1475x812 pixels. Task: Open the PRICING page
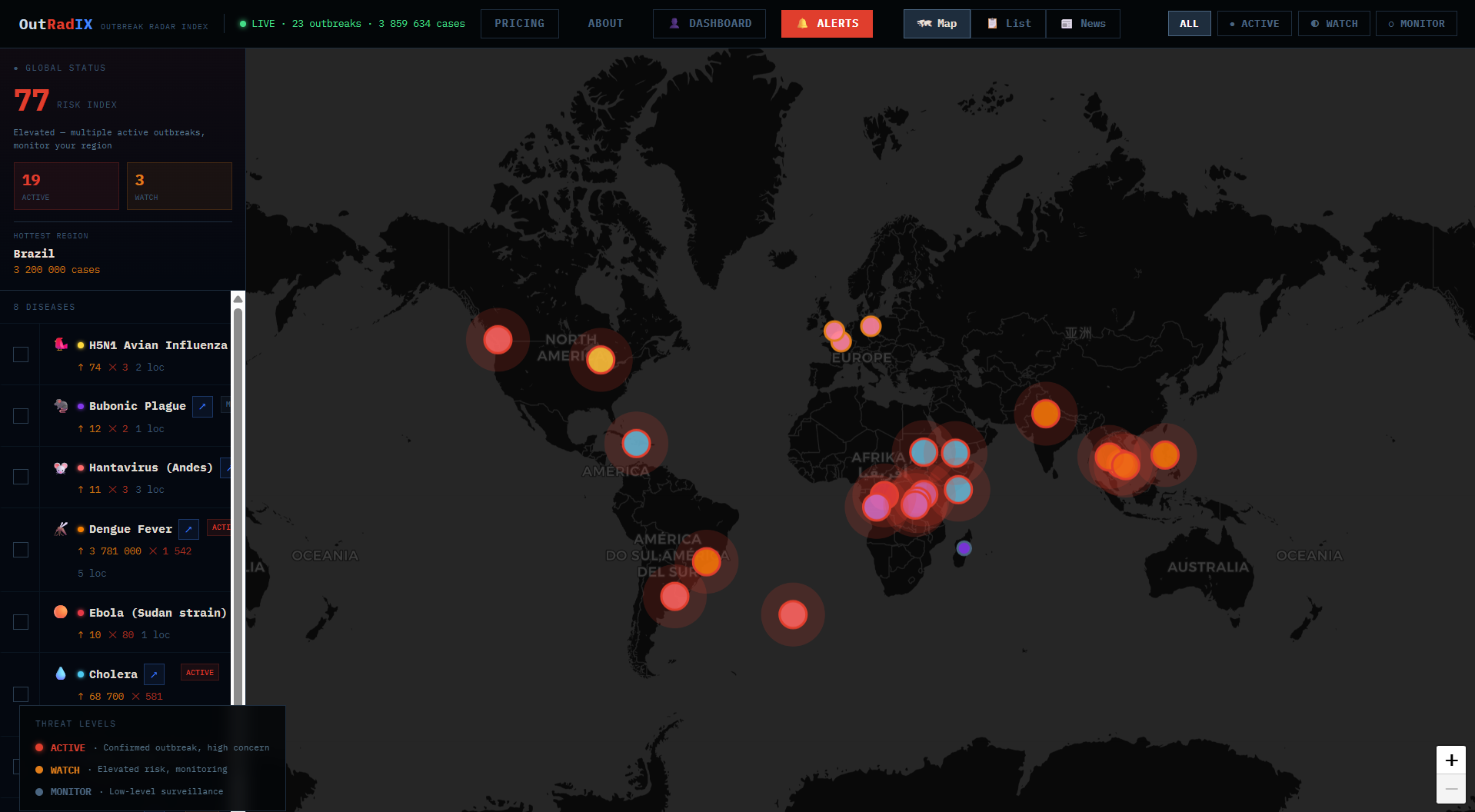point(520,24)
